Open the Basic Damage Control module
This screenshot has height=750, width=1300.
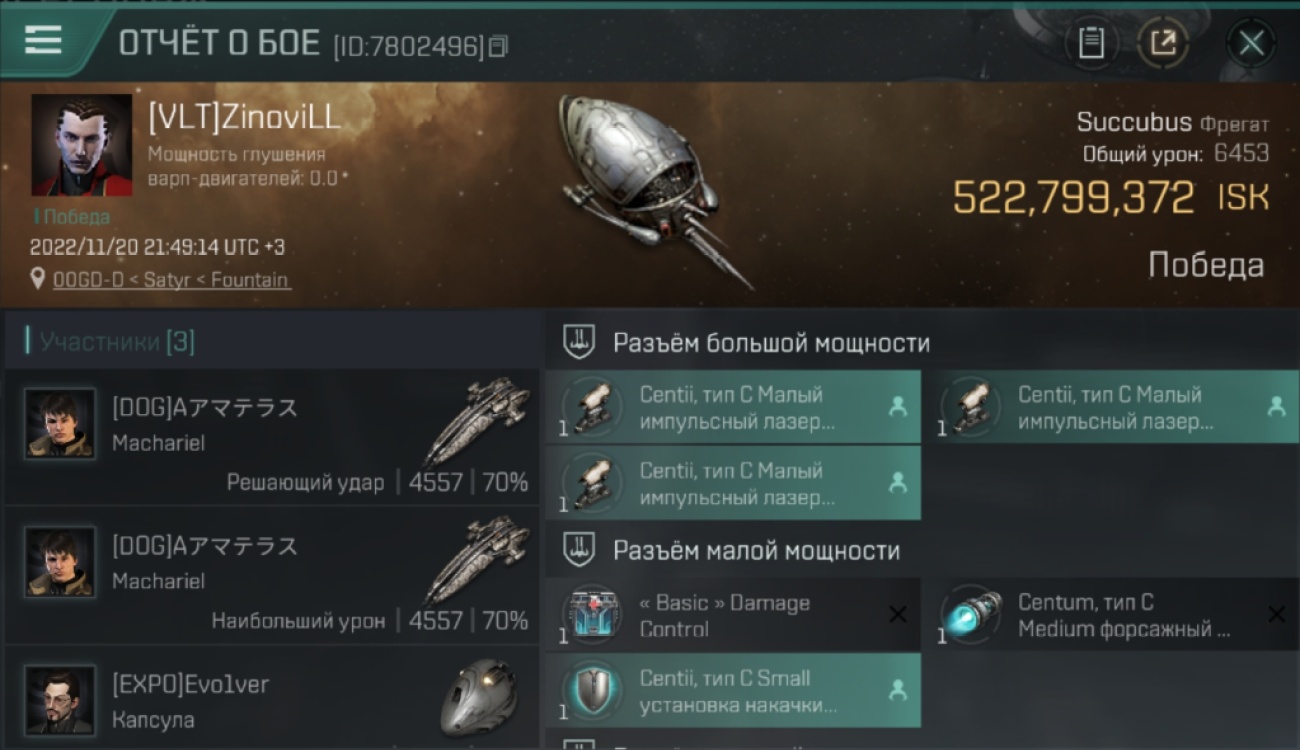click(x=733, y=615)
